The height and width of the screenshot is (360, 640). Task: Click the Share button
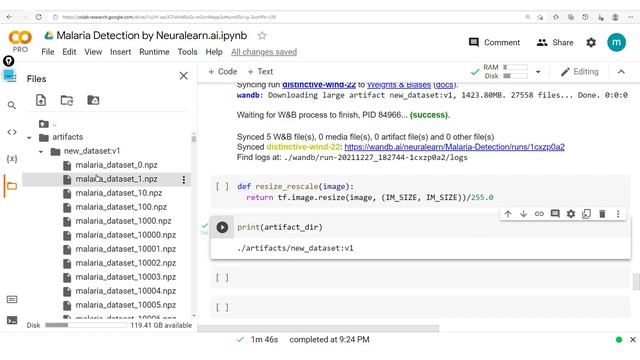(x=555, y=42)
